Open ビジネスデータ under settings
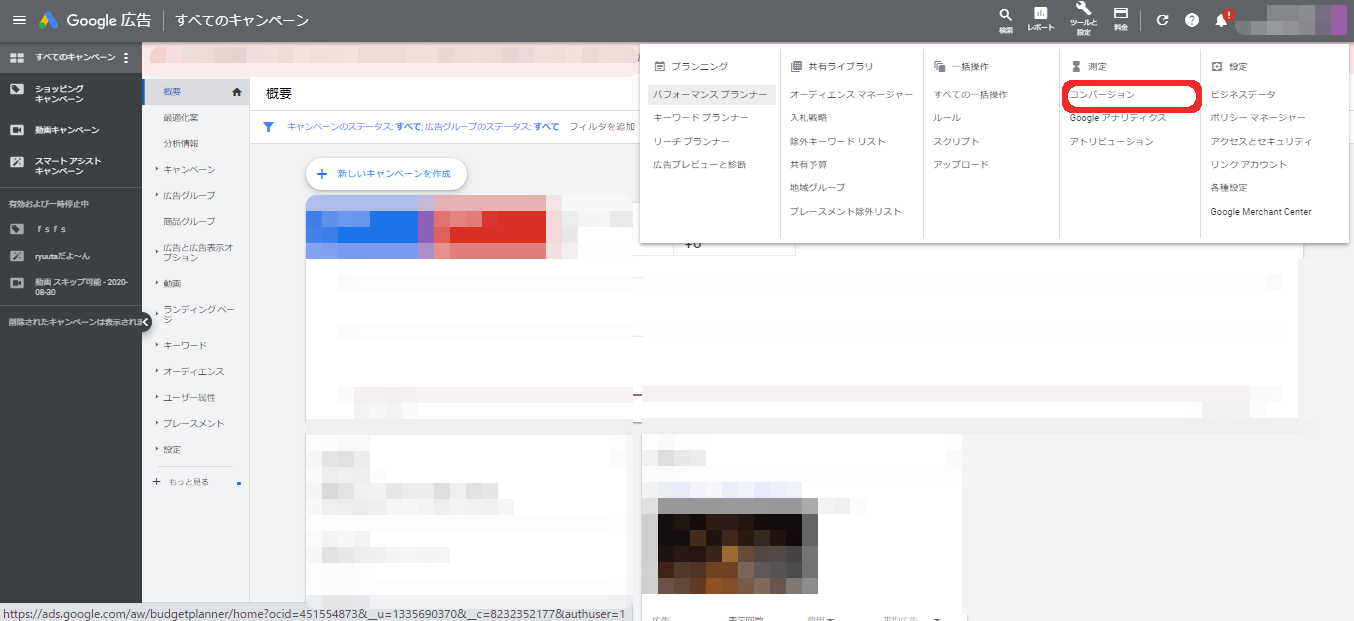 pos(1243,95)
